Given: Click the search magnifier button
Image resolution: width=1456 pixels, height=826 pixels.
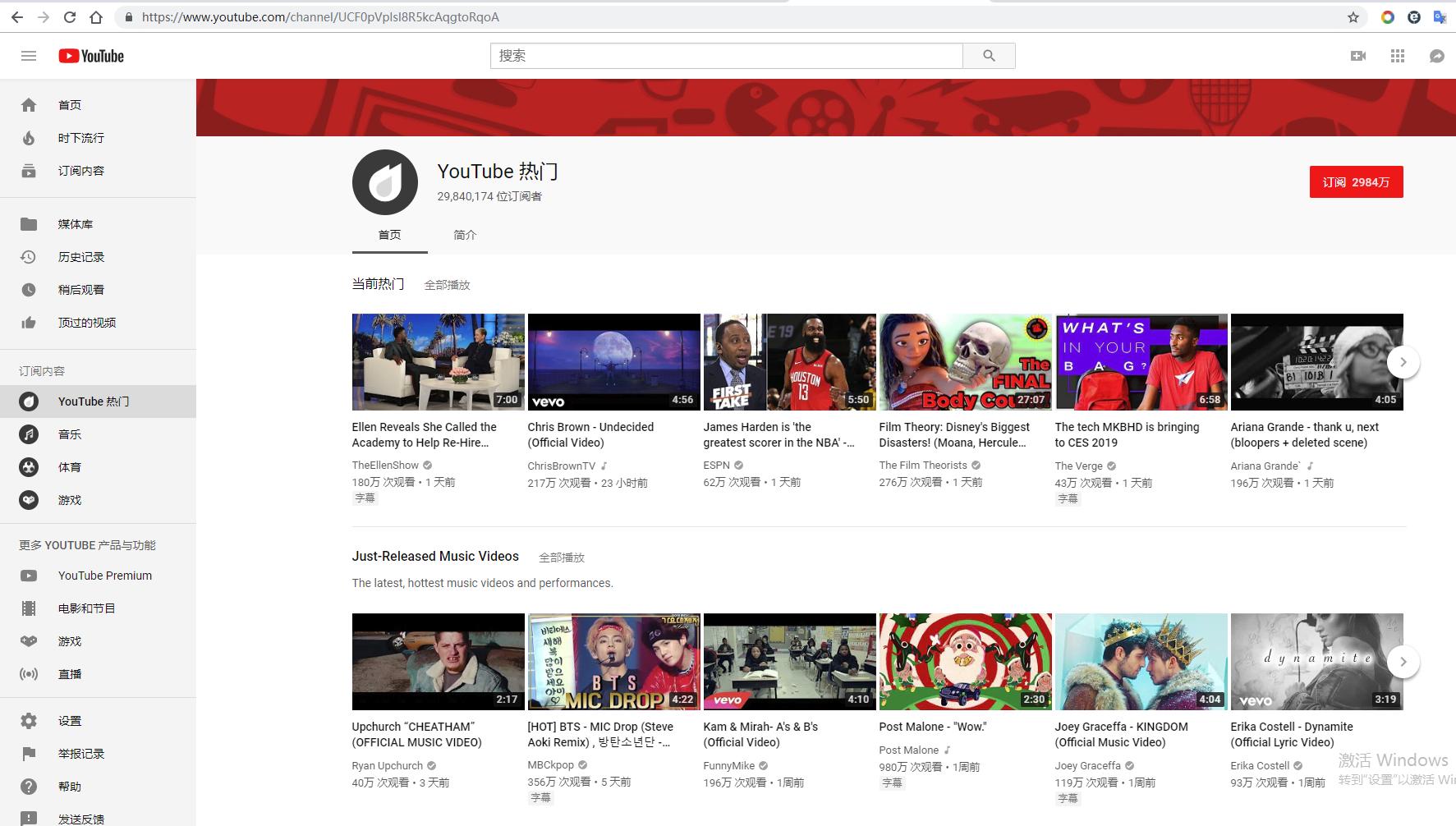Looking at the screenshot, I should point(989,56).
